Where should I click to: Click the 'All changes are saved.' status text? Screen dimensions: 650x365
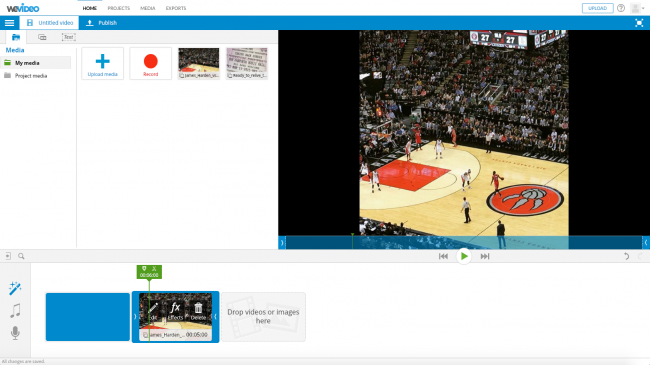pyautogui.click(x=23, y=362)
